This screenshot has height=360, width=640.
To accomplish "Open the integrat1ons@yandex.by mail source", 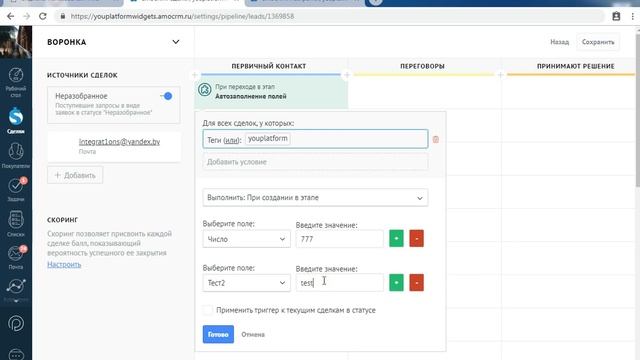I will [x=119, y=142].
